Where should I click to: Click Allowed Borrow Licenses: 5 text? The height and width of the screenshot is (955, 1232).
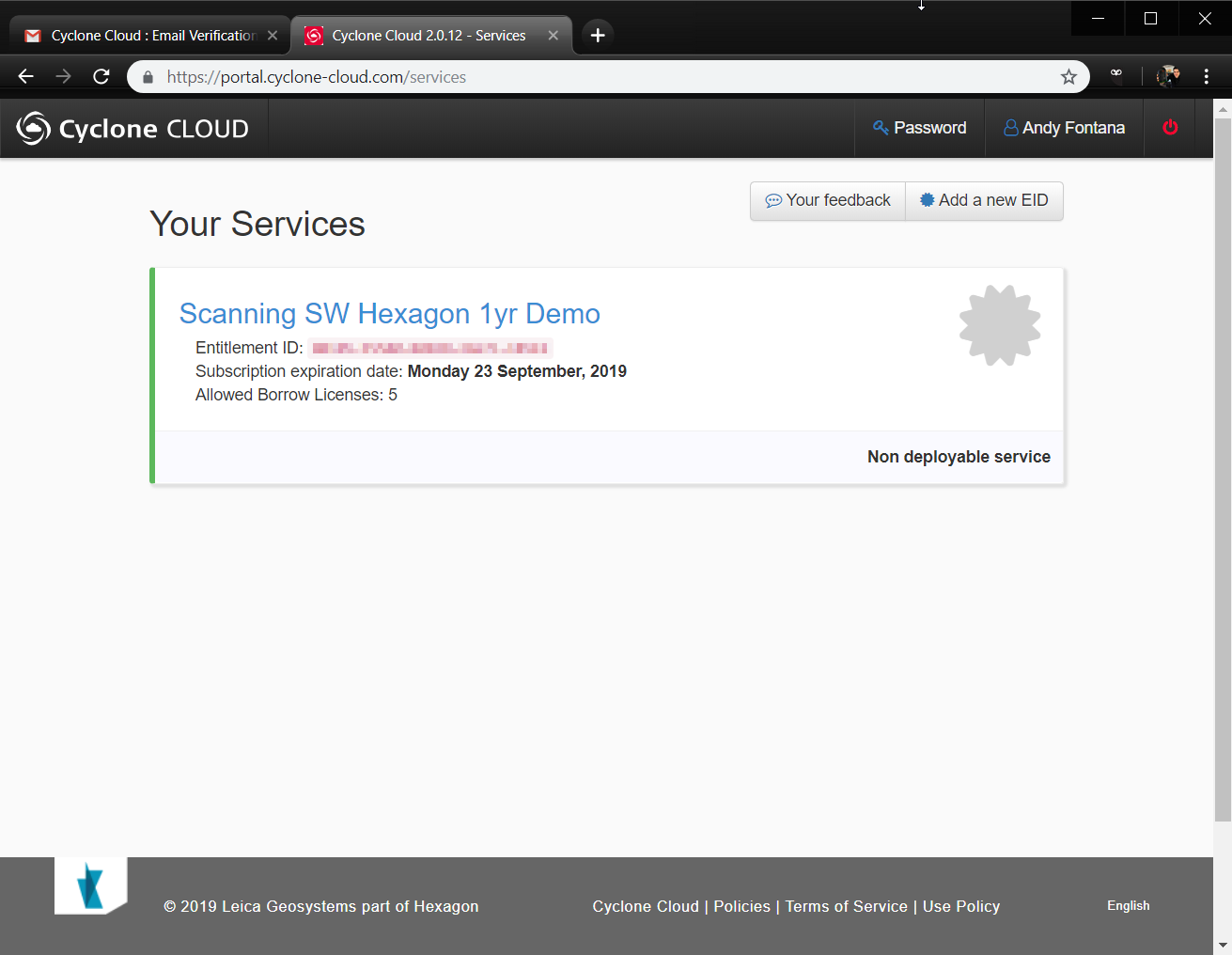(296, 395)
